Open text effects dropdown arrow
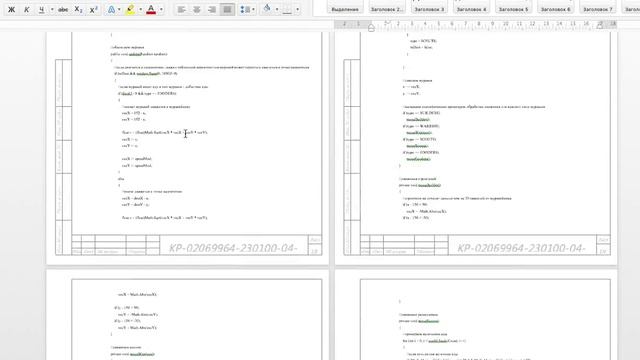Image resolution: width=640 pixels, height=360 pixels. click(119, 9)
